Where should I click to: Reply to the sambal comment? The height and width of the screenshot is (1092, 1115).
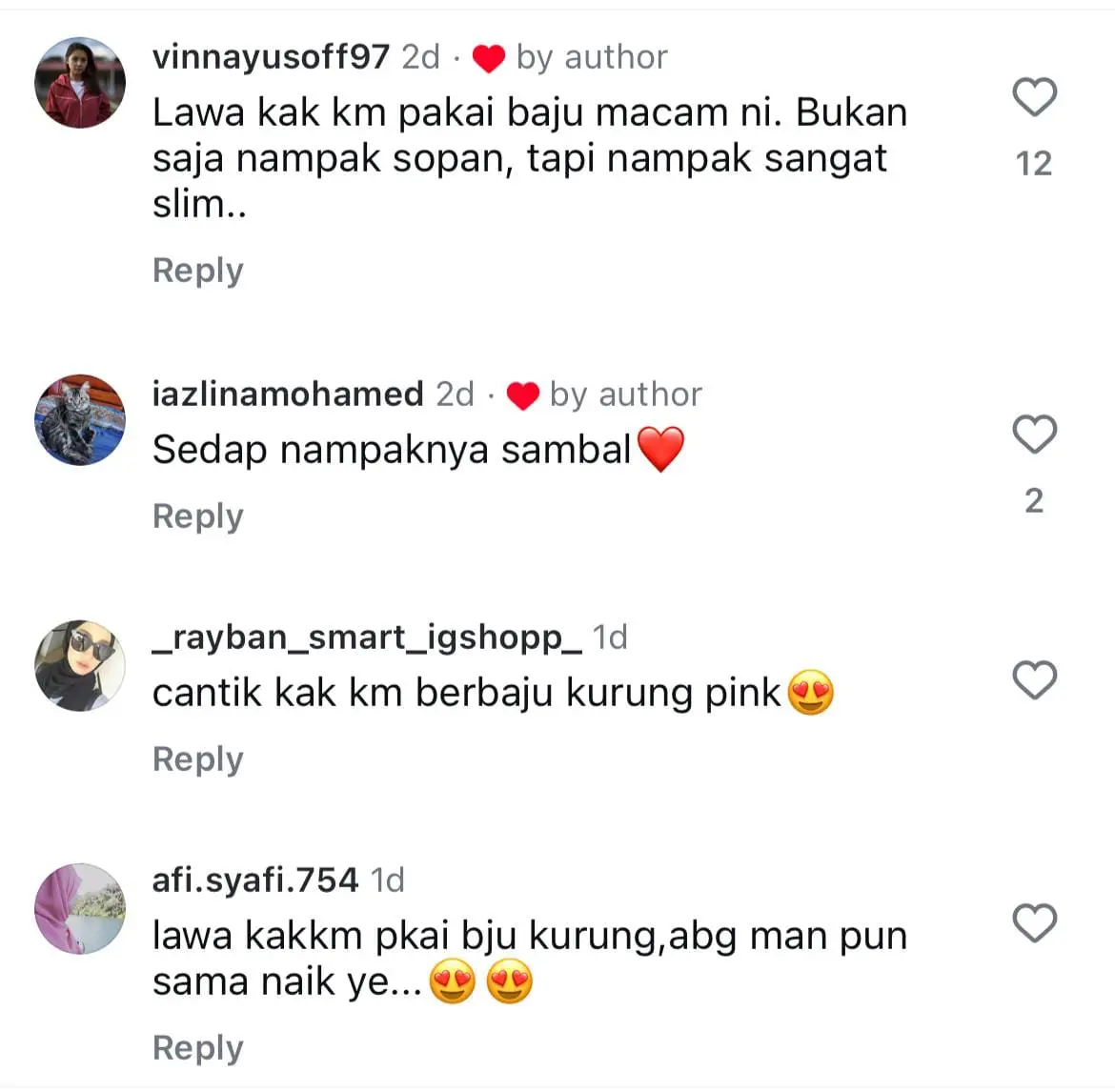click(197, 516)
